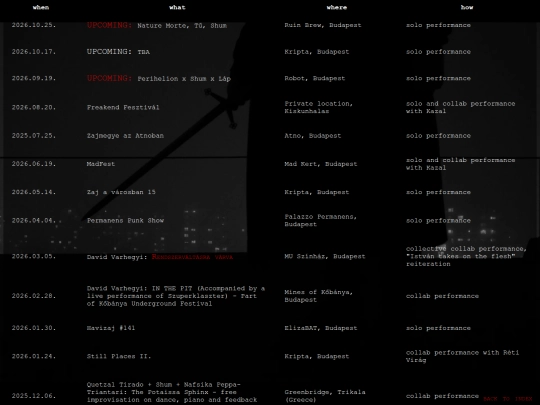Image resolution: width=540 pixels, height=405 pixels.
Task: Click the 'Freakend Fesztivál' event title
Action: tap(123, 107)
